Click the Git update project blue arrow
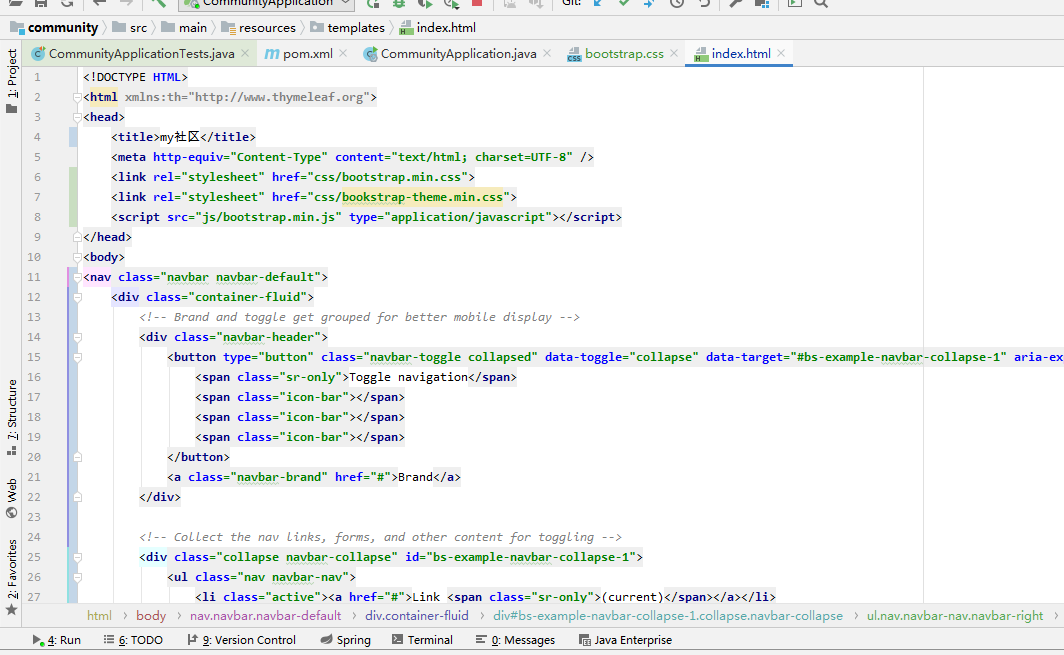This screenshot has width=1064, height=655. tap(598, 3)
